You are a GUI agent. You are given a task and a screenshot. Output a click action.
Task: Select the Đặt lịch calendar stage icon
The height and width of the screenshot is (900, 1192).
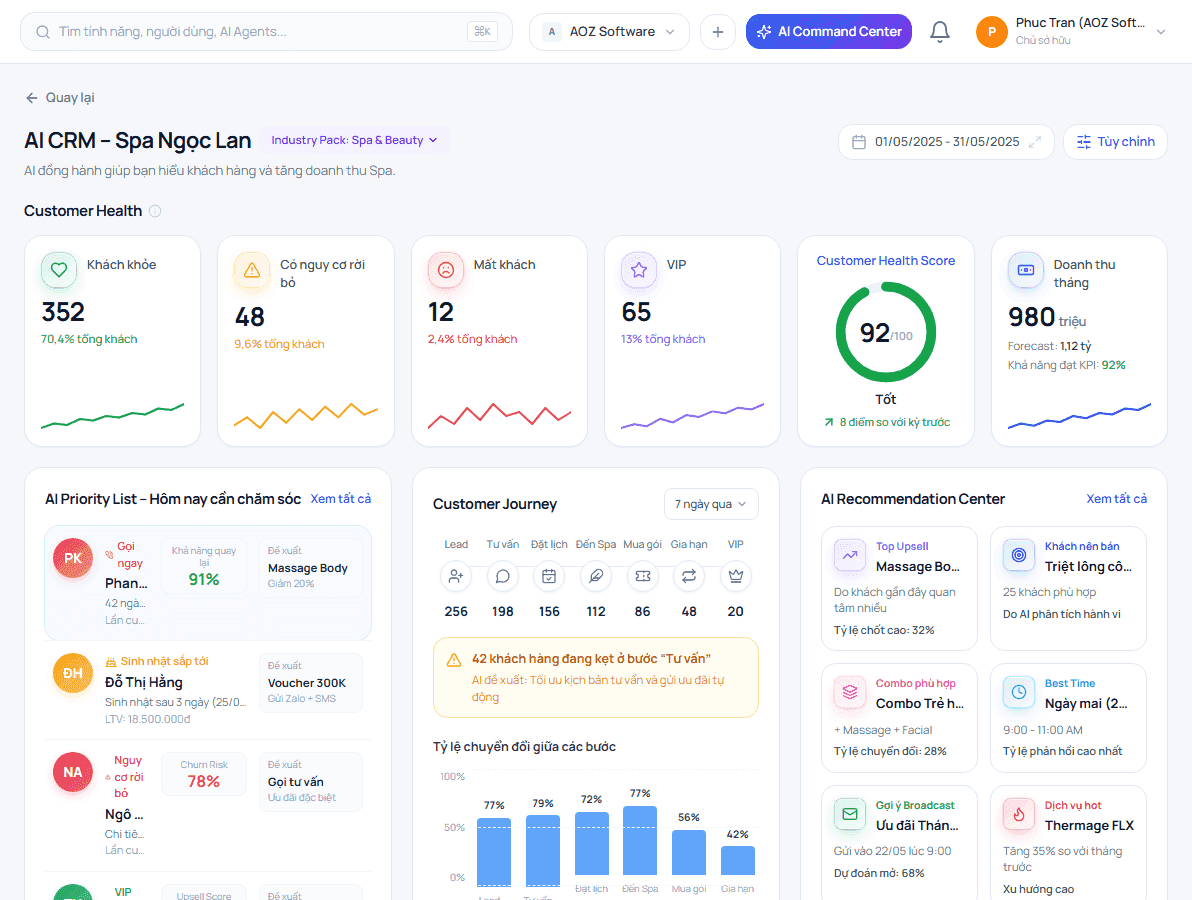coord(549,576)
